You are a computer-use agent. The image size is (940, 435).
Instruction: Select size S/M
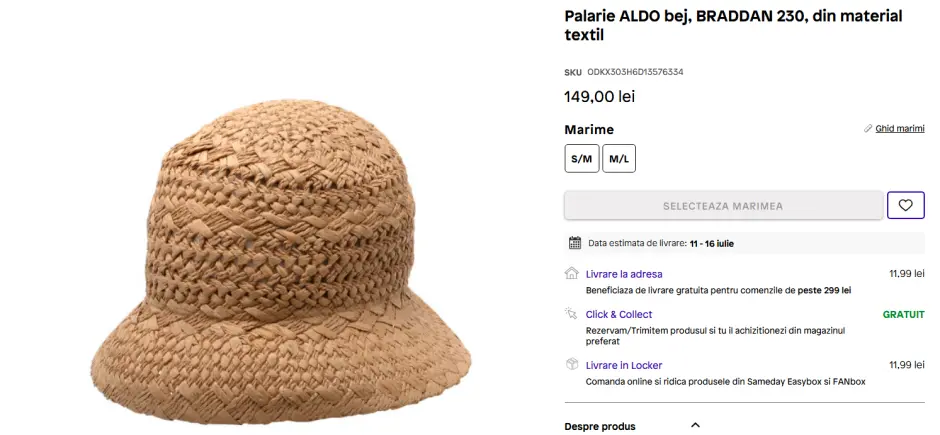(x=582, y=158)
